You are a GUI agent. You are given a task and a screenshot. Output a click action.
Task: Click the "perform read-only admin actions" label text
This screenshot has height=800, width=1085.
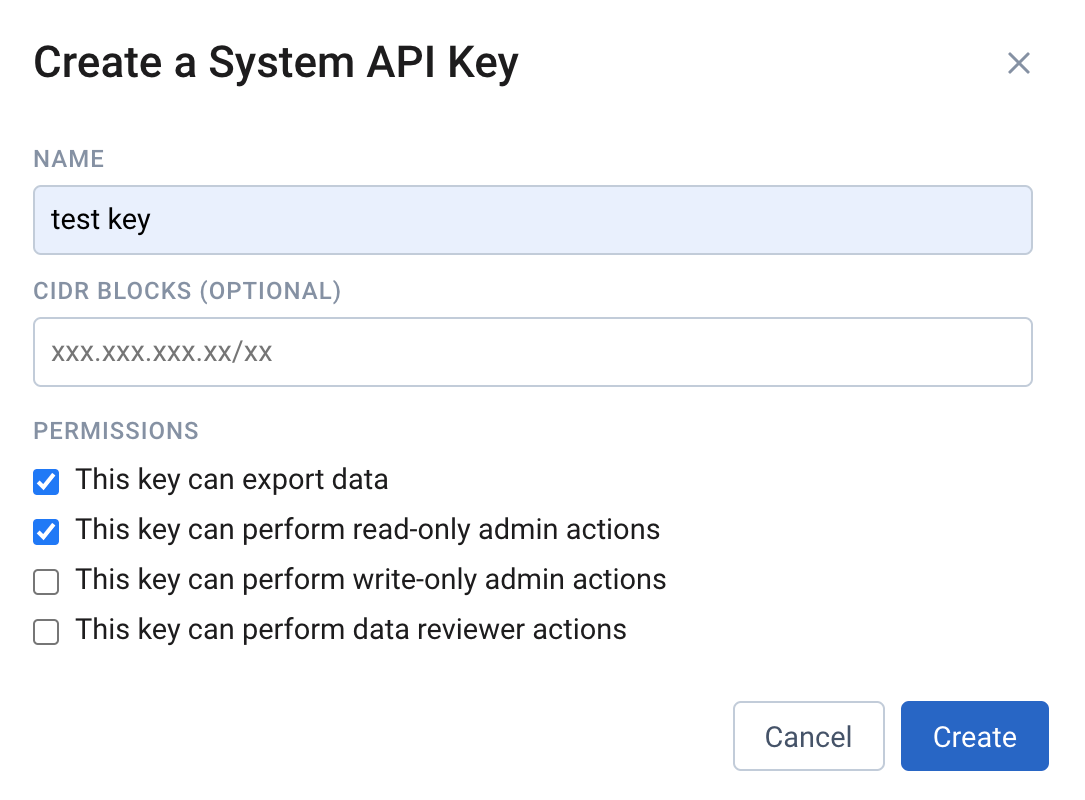click(368, 530)
